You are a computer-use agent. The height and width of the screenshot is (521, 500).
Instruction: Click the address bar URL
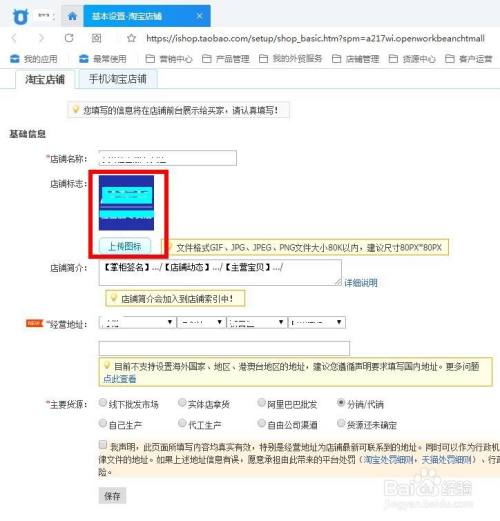(315, 38)
